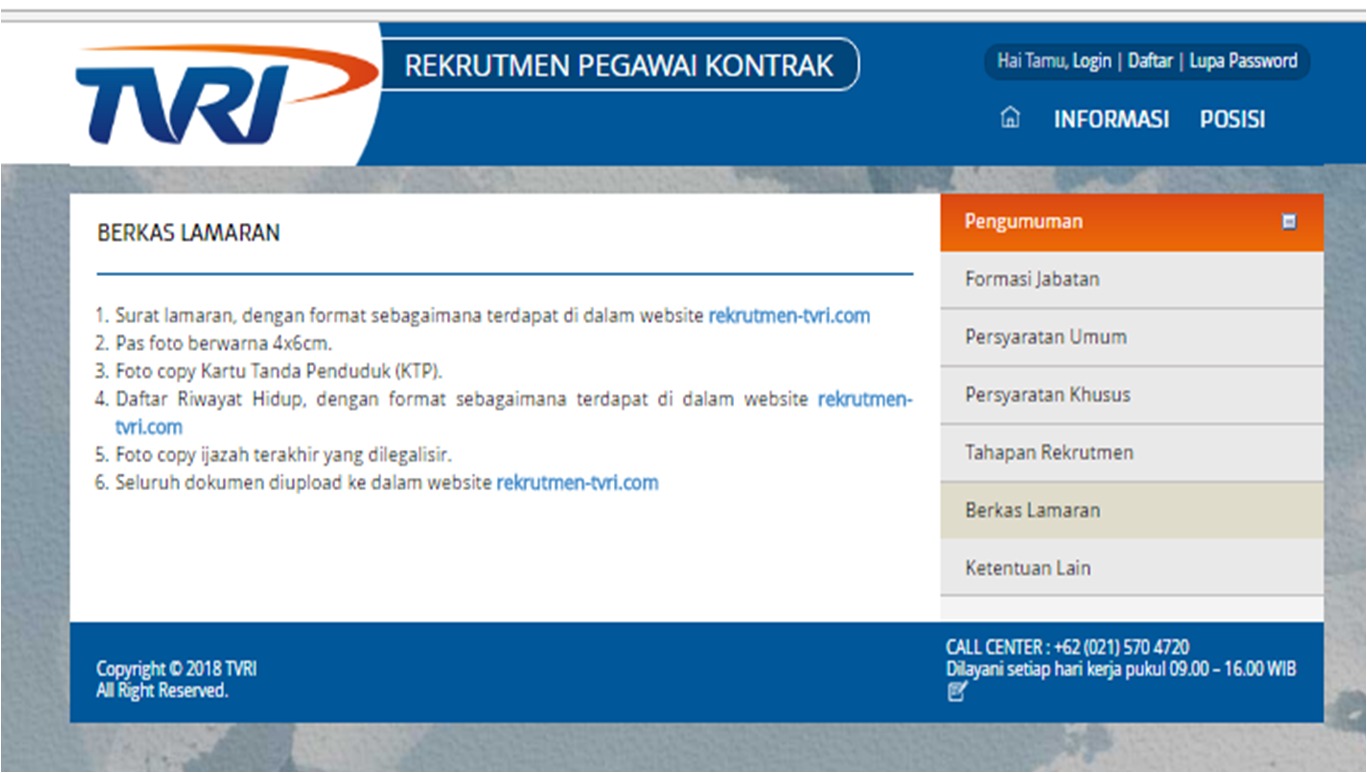The height and width of the screenshot is (773, 1367).
Task: Click the text "Pas foto berwarna 4x6cm."
Action: click(223, 344)
